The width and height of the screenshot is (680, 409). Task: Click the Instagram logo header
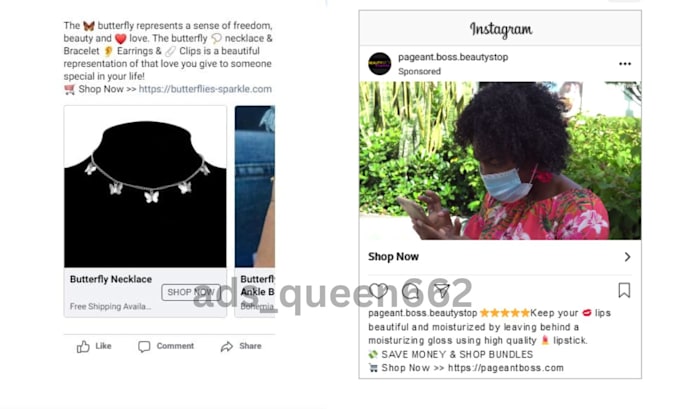click(x=501, y=29)
